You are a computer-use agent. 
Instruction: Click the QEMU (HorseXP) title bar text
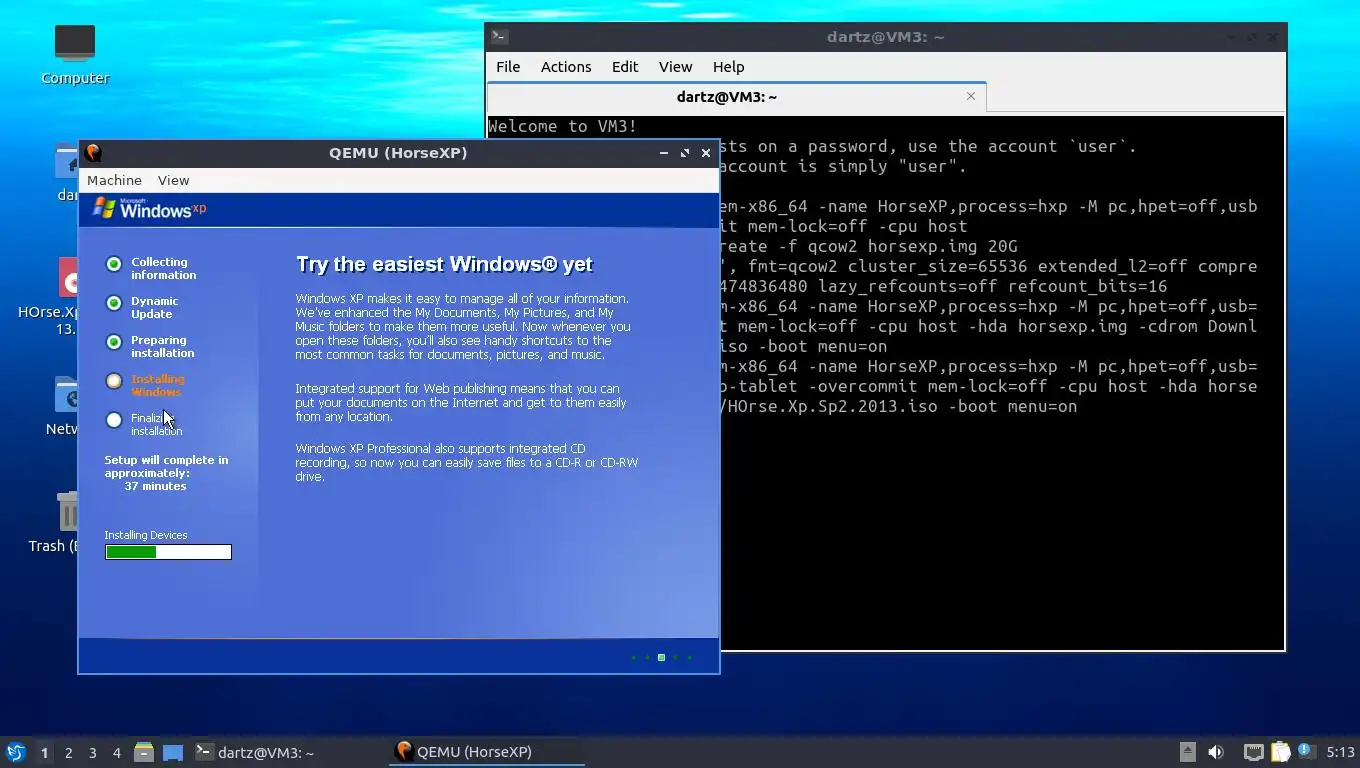click(x=398, y=153)
